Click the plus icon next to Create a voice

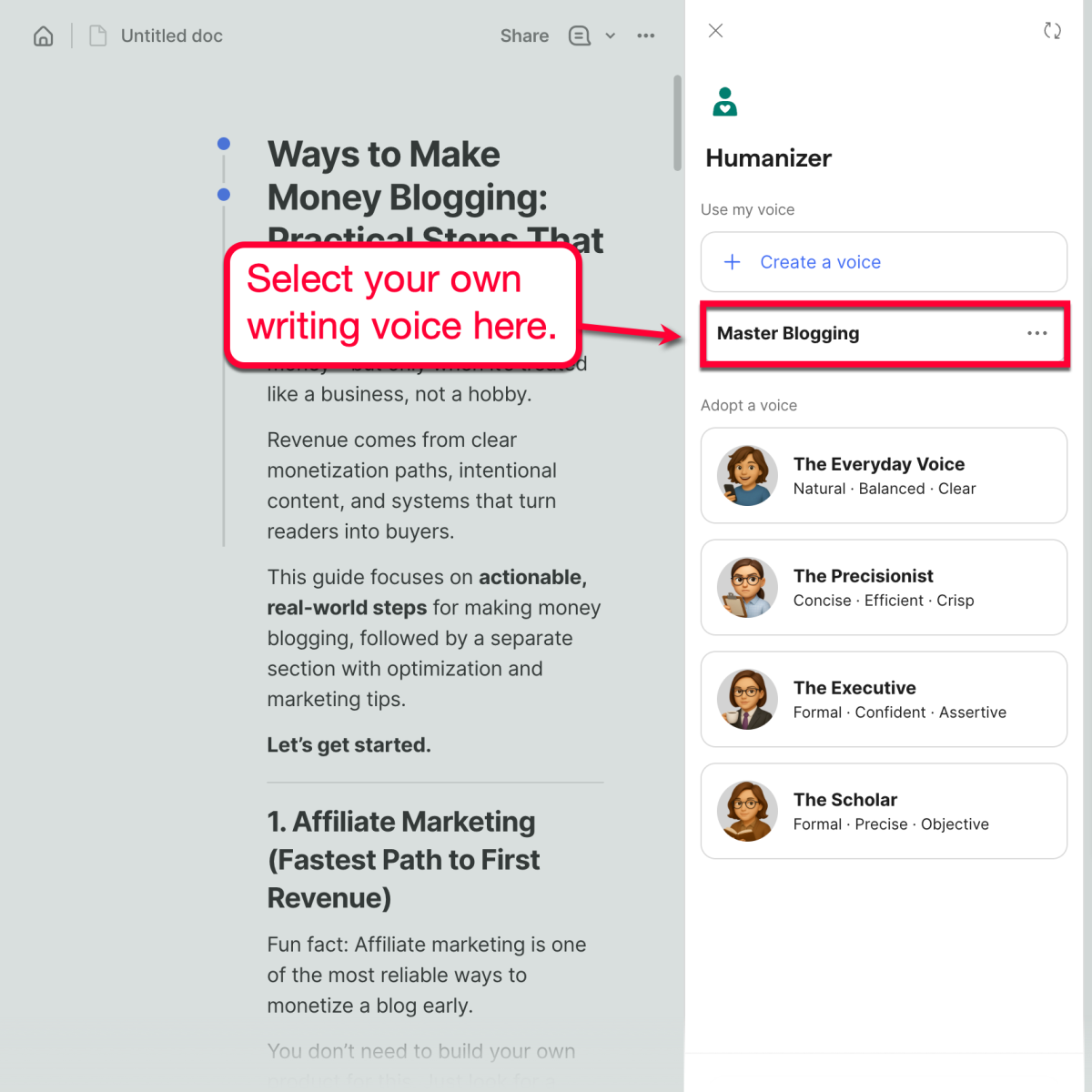732,262
